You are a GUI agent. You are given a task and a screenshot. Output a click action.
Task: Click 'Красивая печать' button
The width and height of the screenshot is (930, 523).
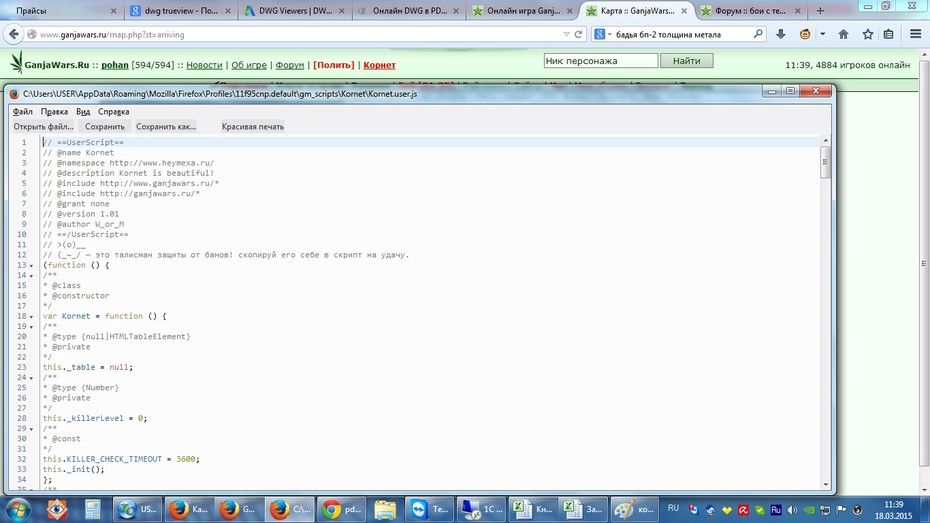(253, 126)
